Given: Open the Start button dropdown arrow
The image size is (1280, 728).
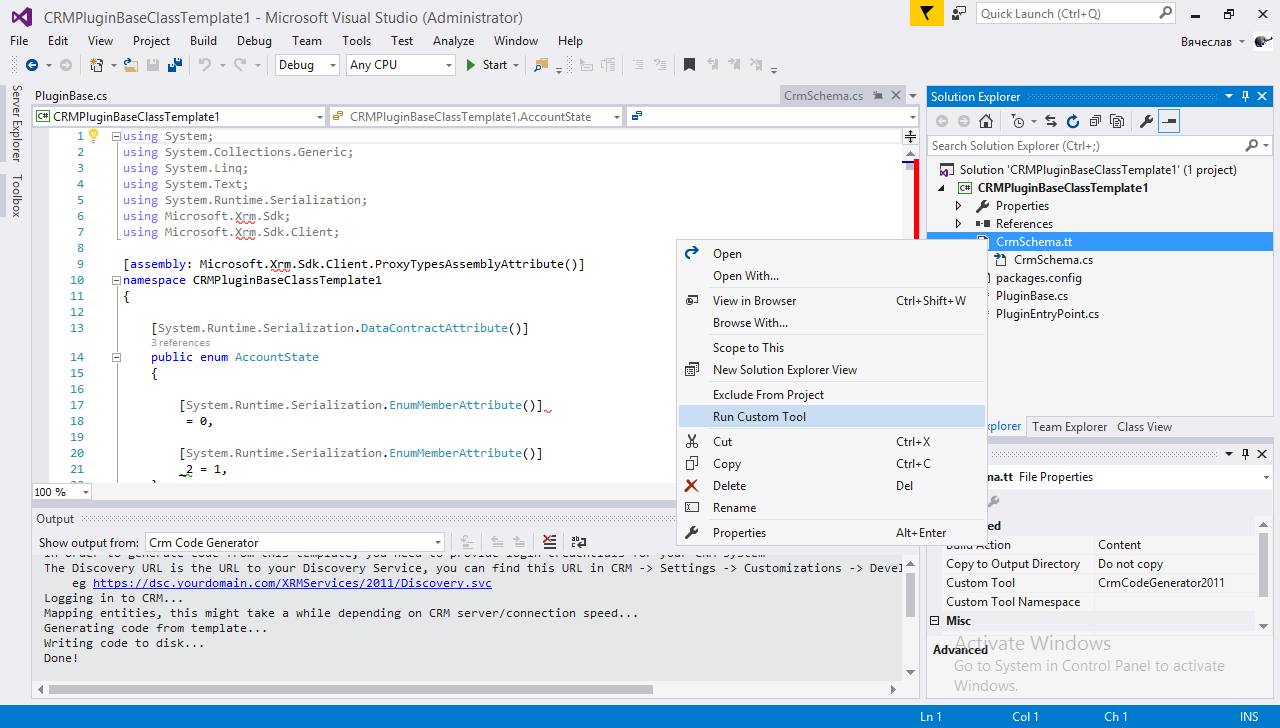Looking at the screenshot, I should click(x=516, y=65).
